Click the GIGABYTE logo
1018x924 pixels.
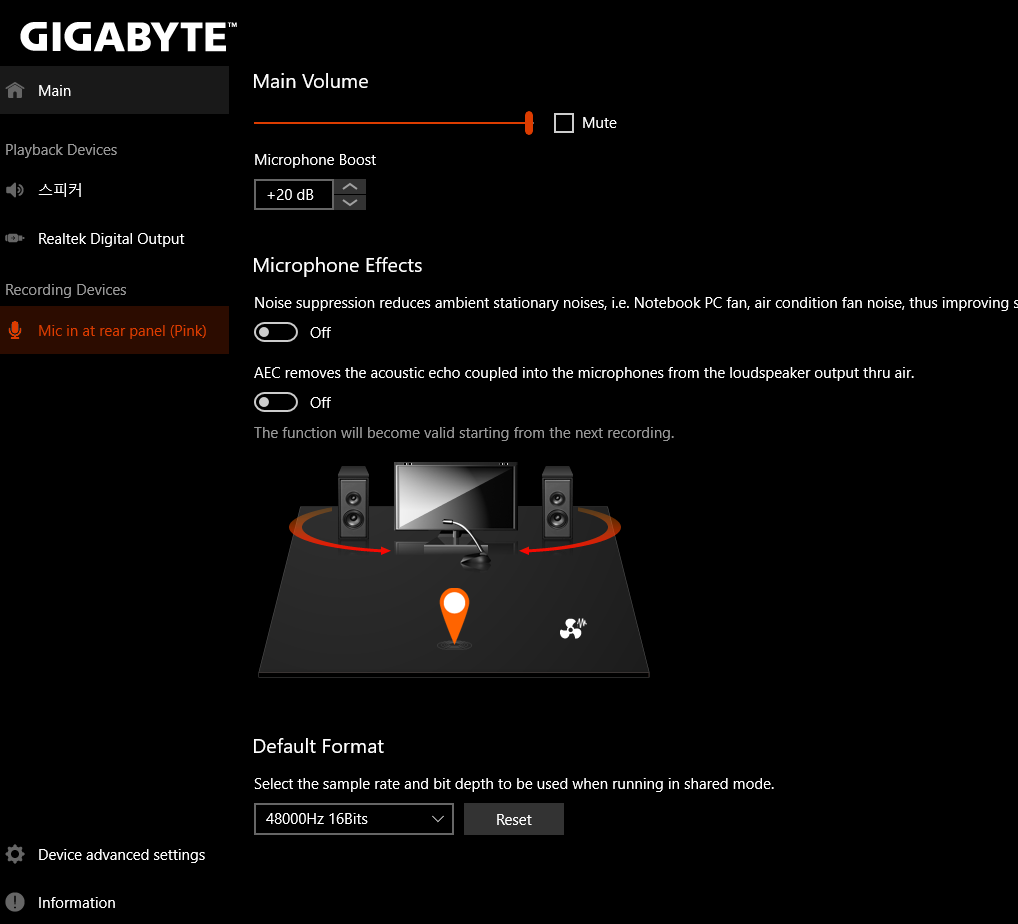pyautogui.click(x=129, y=36)
